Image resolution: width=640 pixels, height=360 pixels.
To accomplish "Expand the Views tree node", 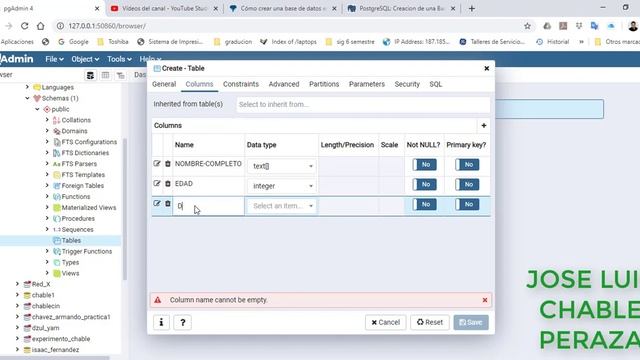I will tap(47, 273).
